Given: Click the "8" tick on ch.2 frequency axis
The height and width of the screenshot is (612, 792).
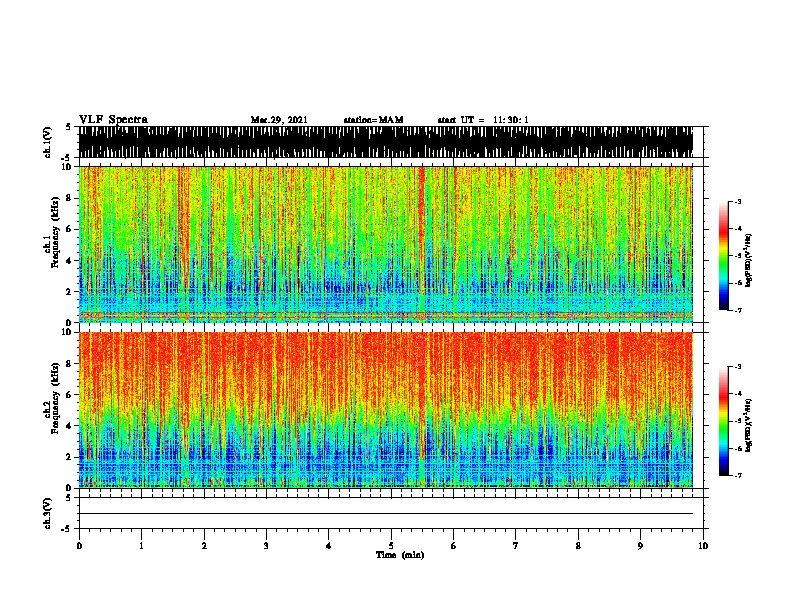Looking at the screenshot, I should click(x=70, y=364).
